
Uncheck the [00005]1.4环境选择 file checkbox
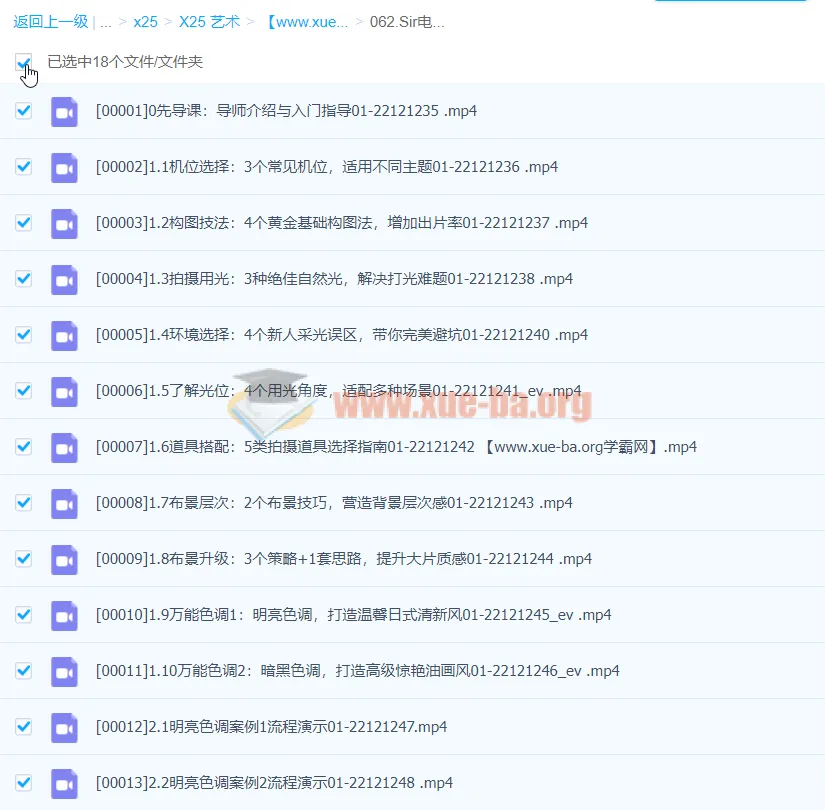[x=23, y=335]
